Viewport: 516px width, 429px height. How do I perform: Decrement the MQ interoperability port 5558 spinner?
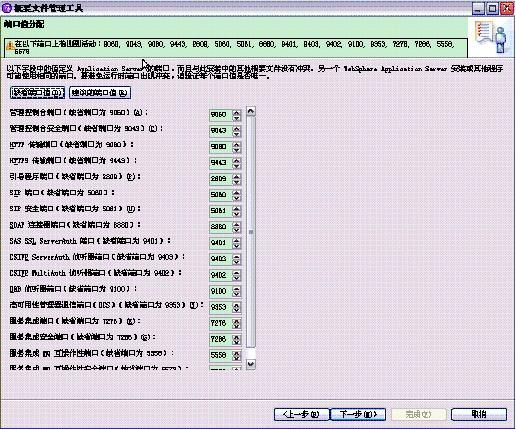(237, 358)
